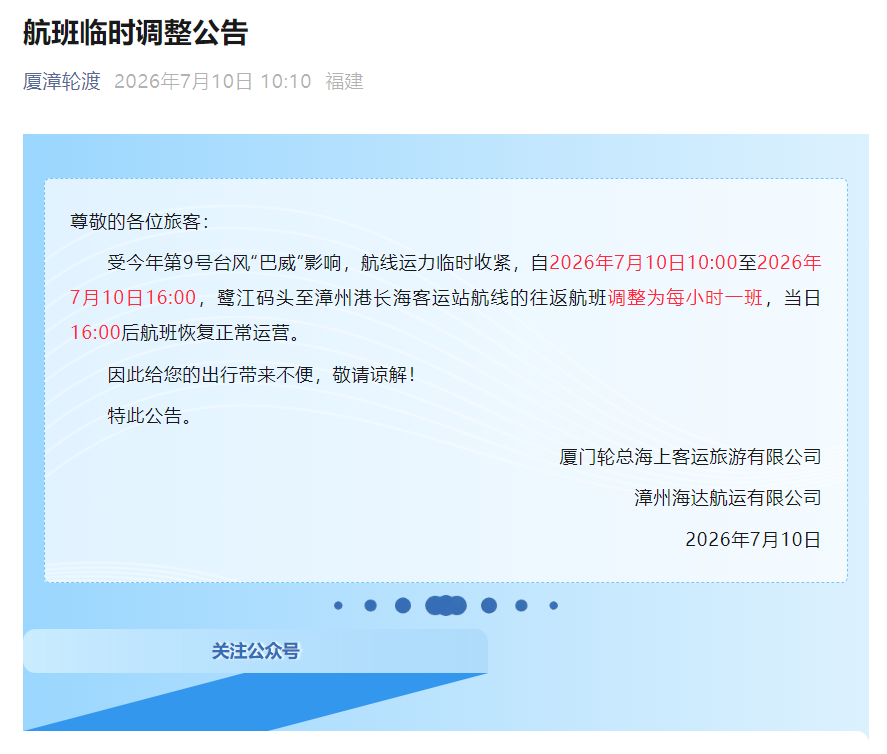Click the 关注公众号 banner
This screenshot has width=887, height=754.
[x=255, y=651]
